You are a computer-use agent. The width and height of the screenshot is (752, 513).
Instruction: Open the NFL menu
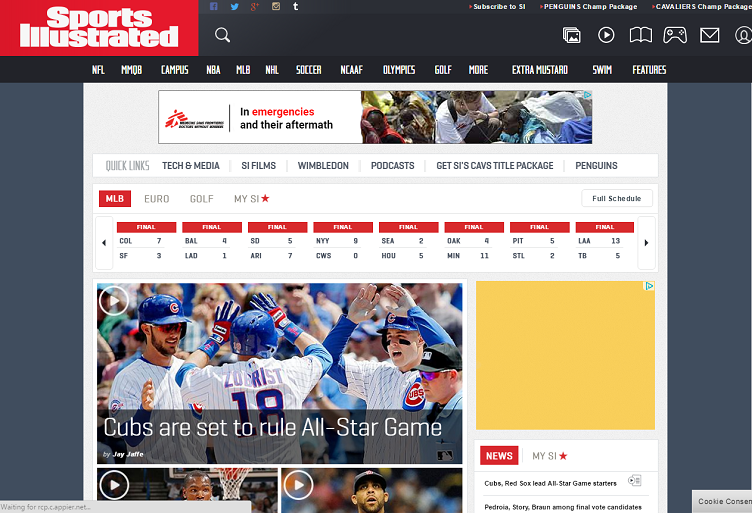(98, 70)
